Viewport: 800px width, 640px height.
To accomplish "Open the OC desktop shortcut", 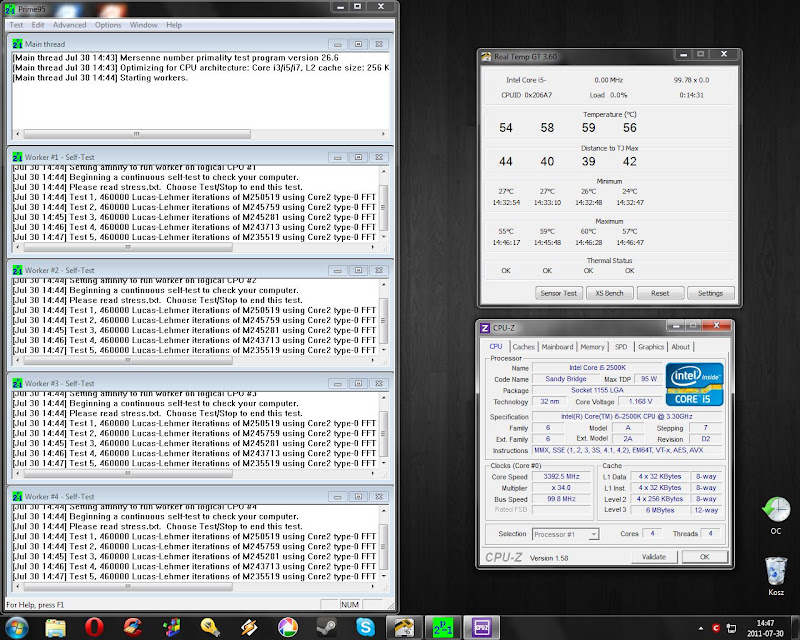I will coord(776,515).
